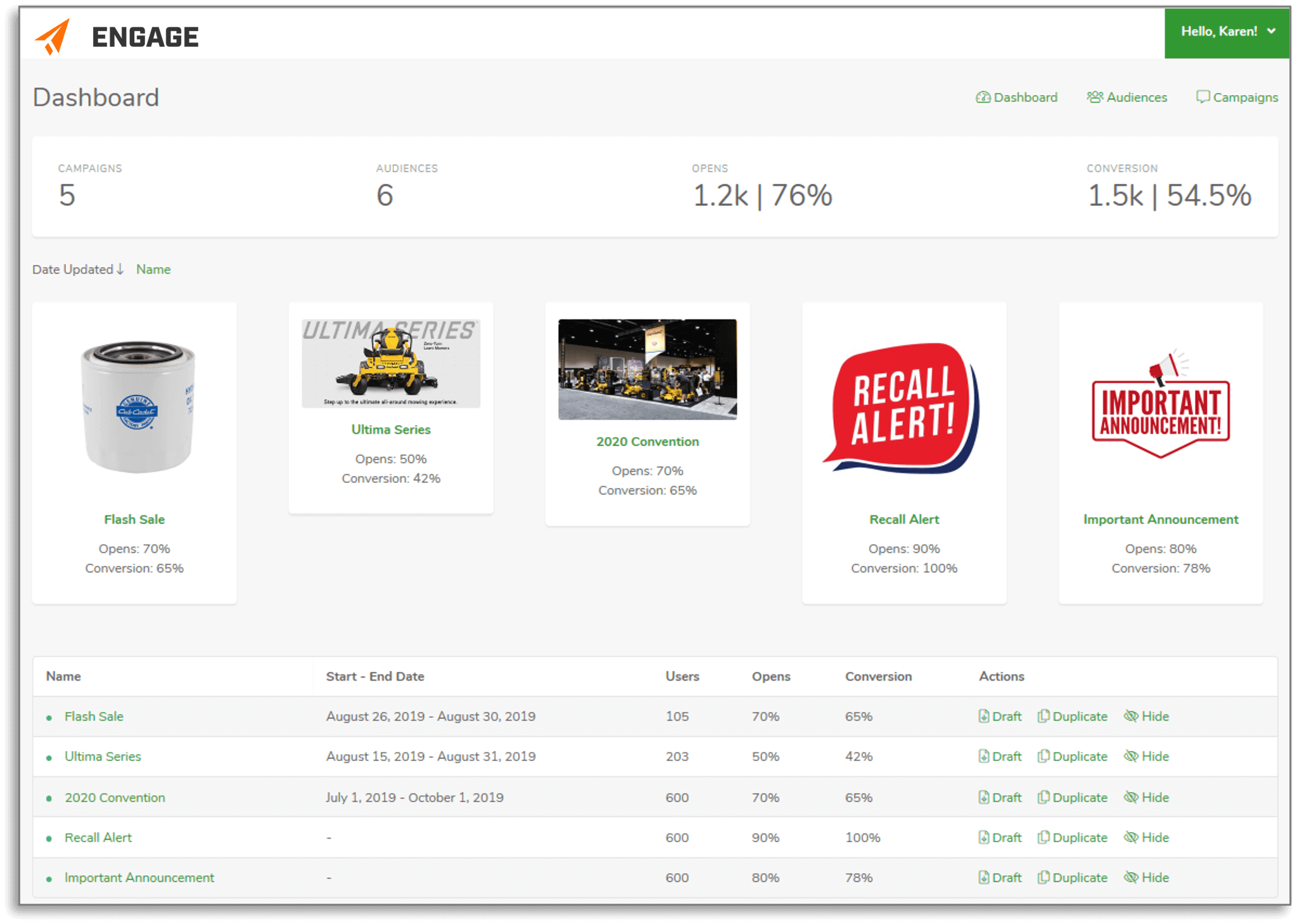This screenshot has width=1297, height=924.
Task: Open Ultima Series in the table
Action: click(103, 756)
